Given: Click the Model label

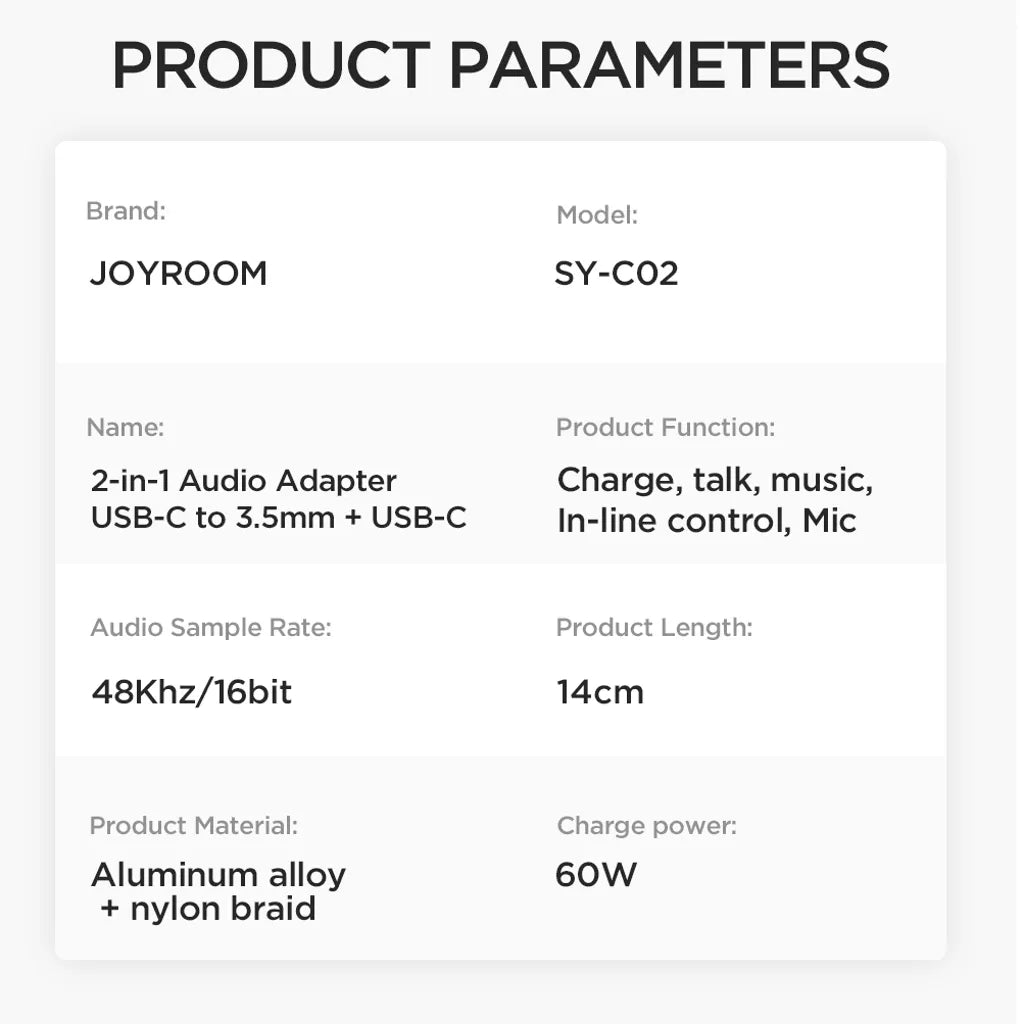Looking at the screenshot, I should click(597, 215).
